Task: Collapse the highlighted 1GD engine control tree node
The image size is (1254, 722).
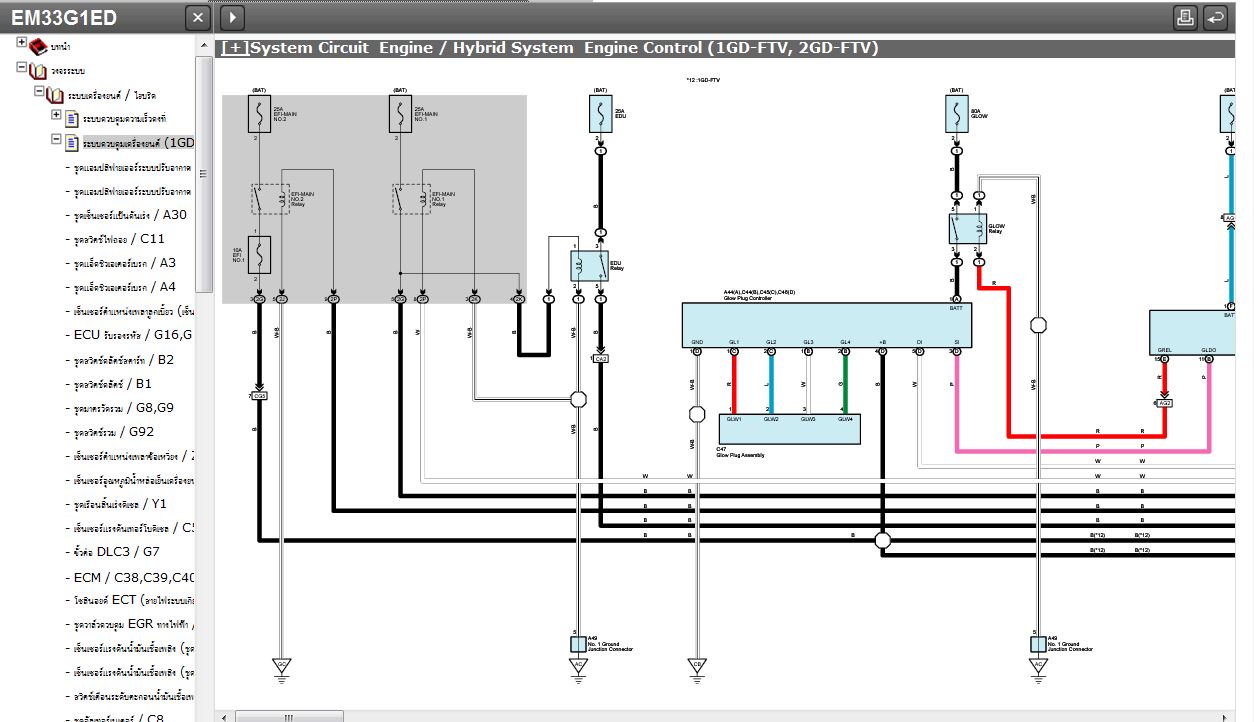Action: [57, 141]
